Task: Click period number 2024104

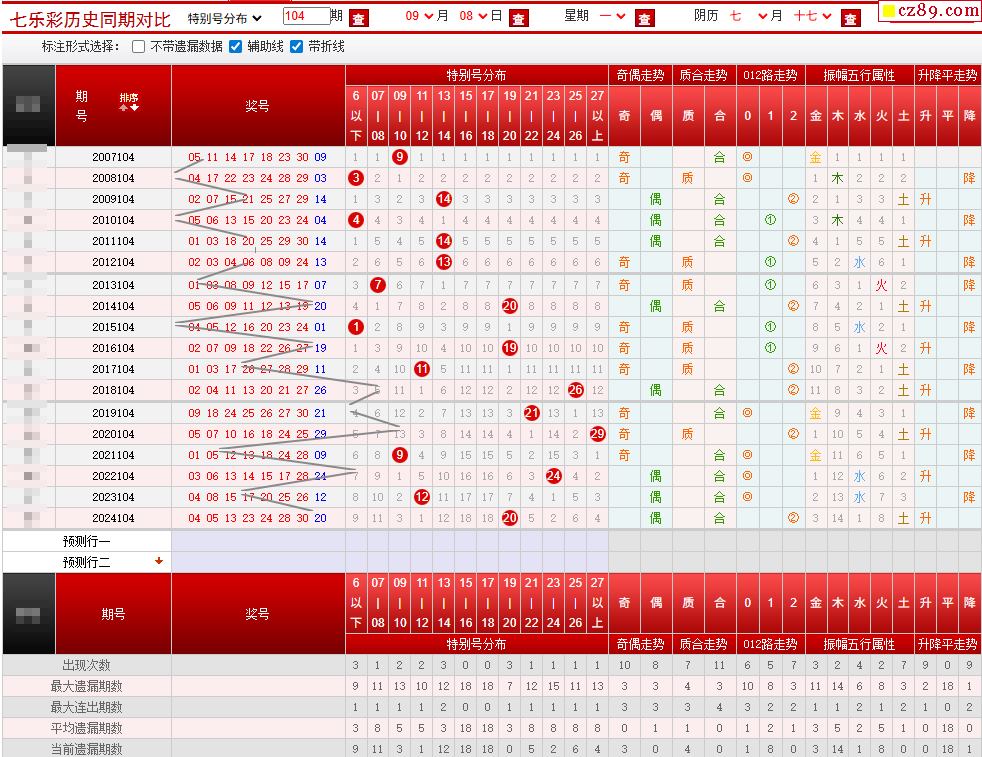Action: [113, 518]
